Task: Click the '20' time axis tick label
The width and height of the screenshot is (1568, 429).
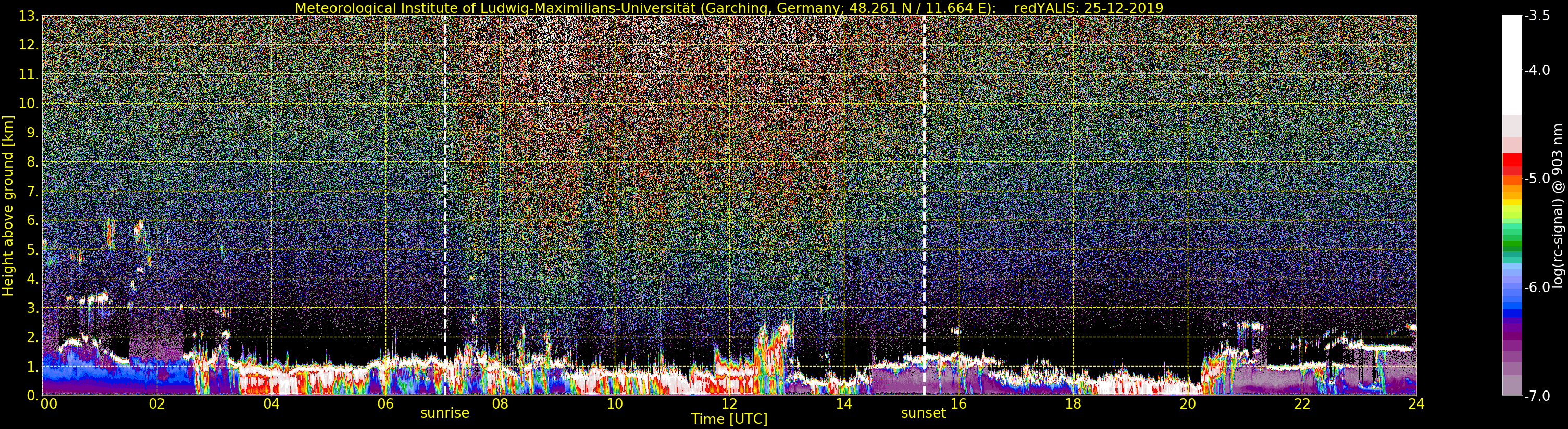Action: click(1187, 404)
